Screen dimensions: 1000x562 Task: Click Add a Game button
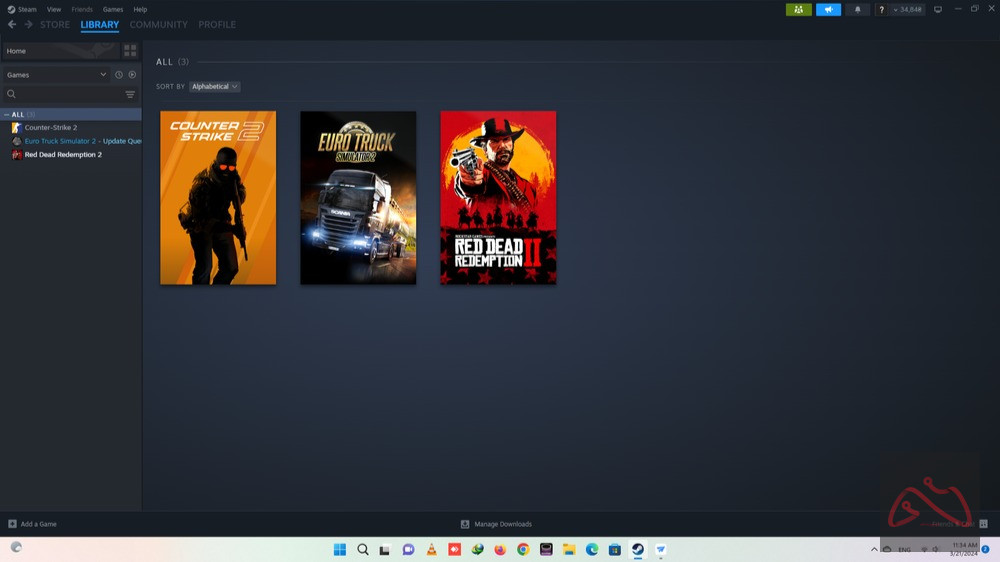(x=33, y=524)
